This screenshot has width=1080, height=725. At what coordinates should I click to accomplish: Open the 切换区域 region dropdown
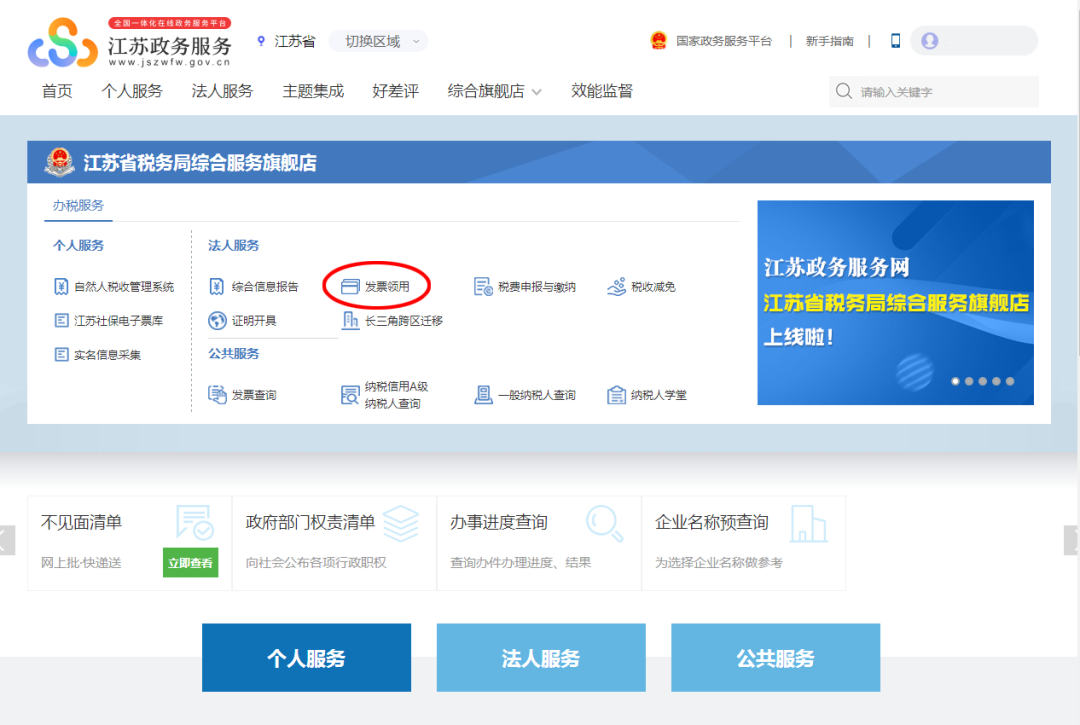tap(378, 41)
